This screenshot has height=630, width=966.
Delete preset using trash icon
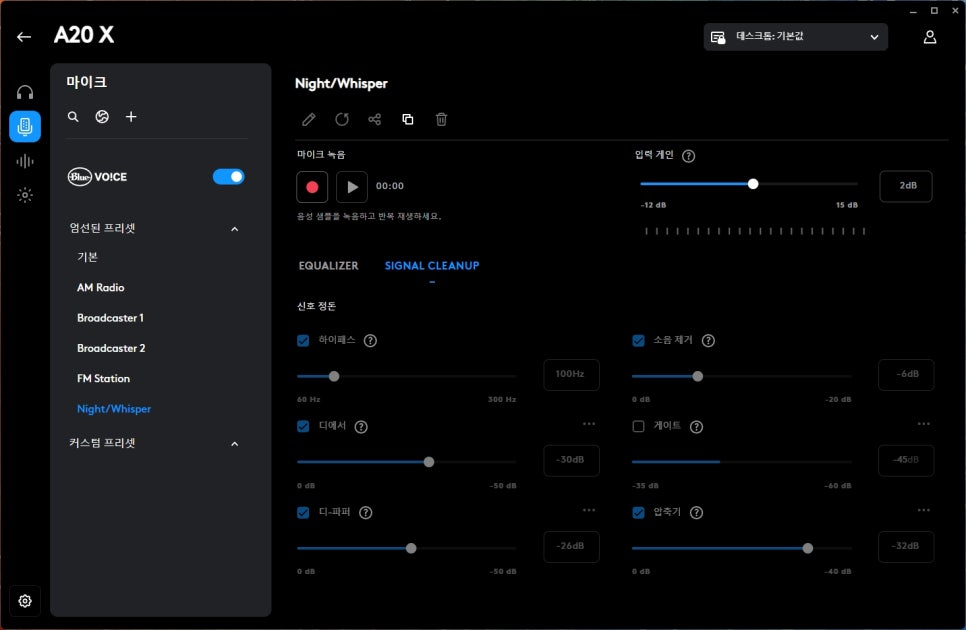tap(441, 120)
